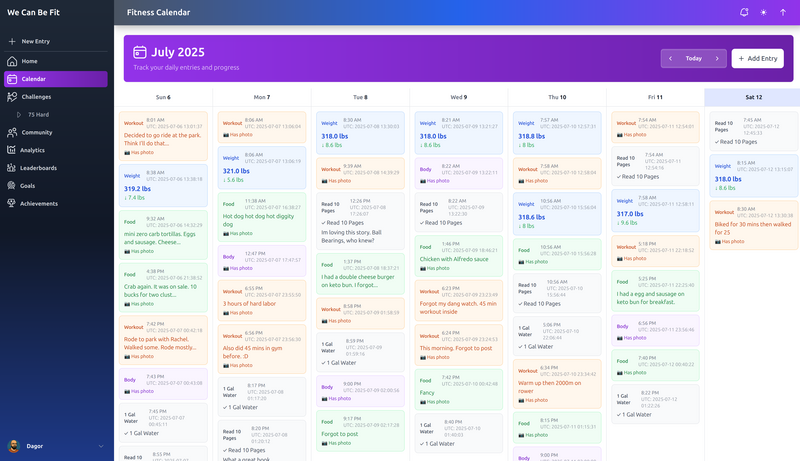The width and height of the screenshot is (800, 461).
Task: Click the Today button
Action: [693, 59]
